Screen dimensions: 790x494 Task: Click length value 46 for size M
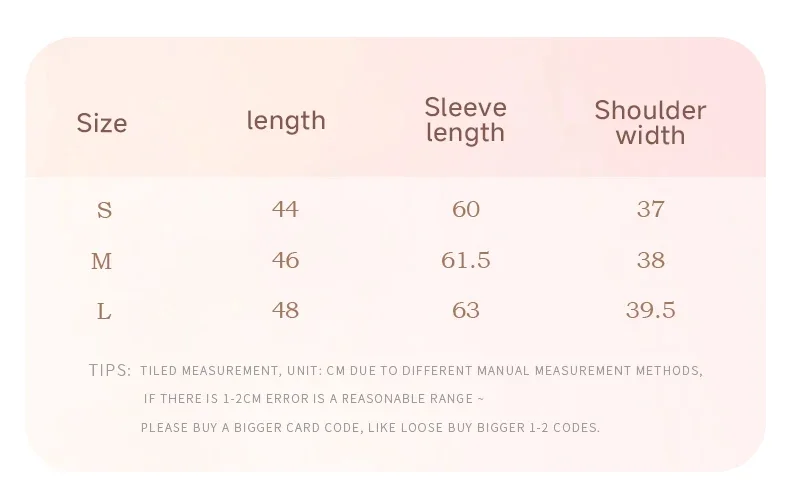click(285, 260)
